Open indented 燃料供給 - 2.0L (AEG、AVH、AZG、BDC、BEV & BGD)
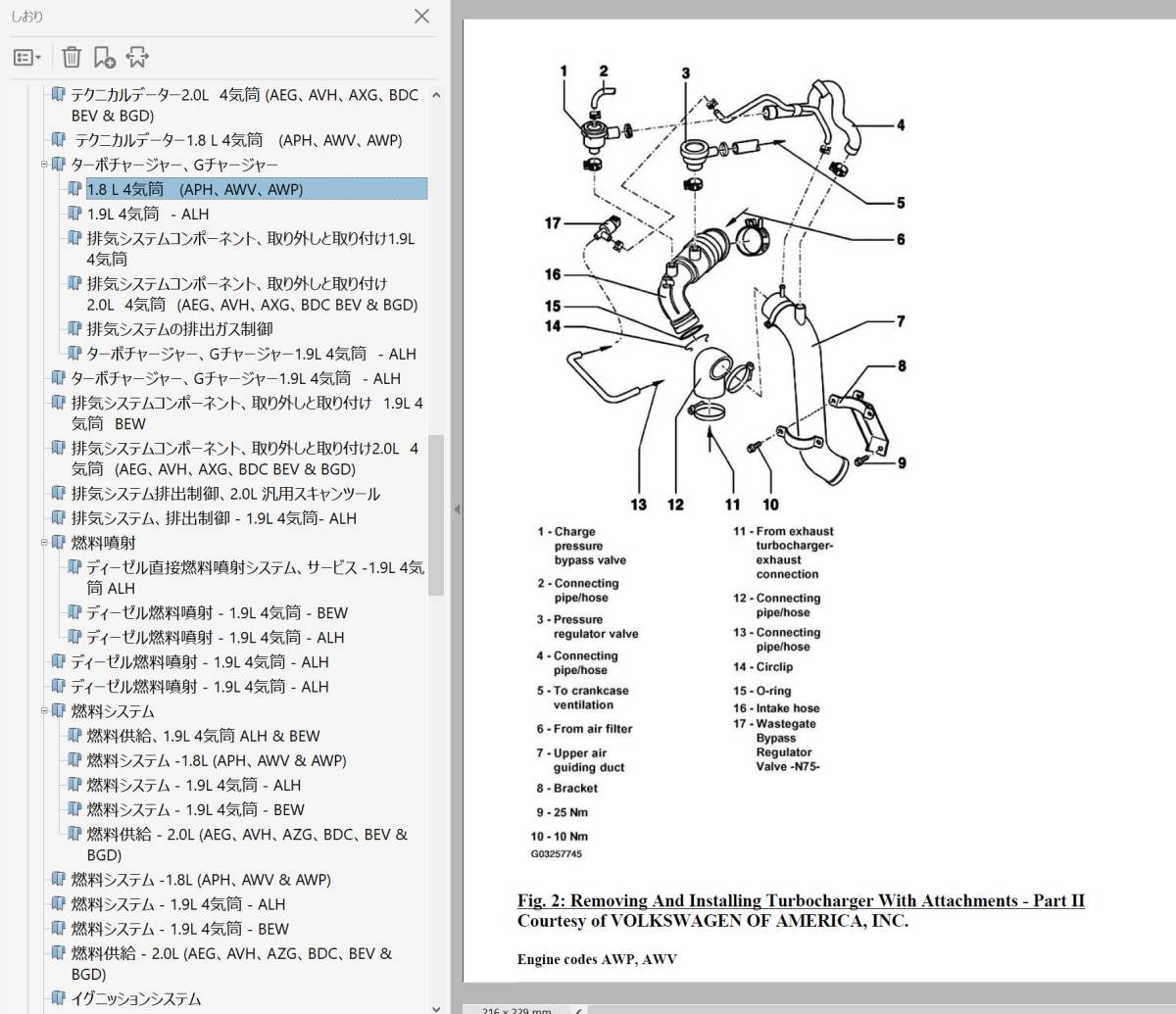This screenshot has width=1176, height=1014. (247, 845)
